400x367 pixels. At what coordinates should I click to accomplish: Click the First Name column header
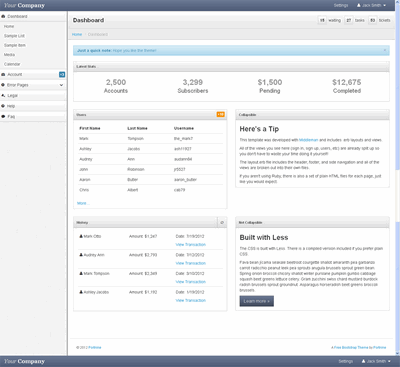90,128
